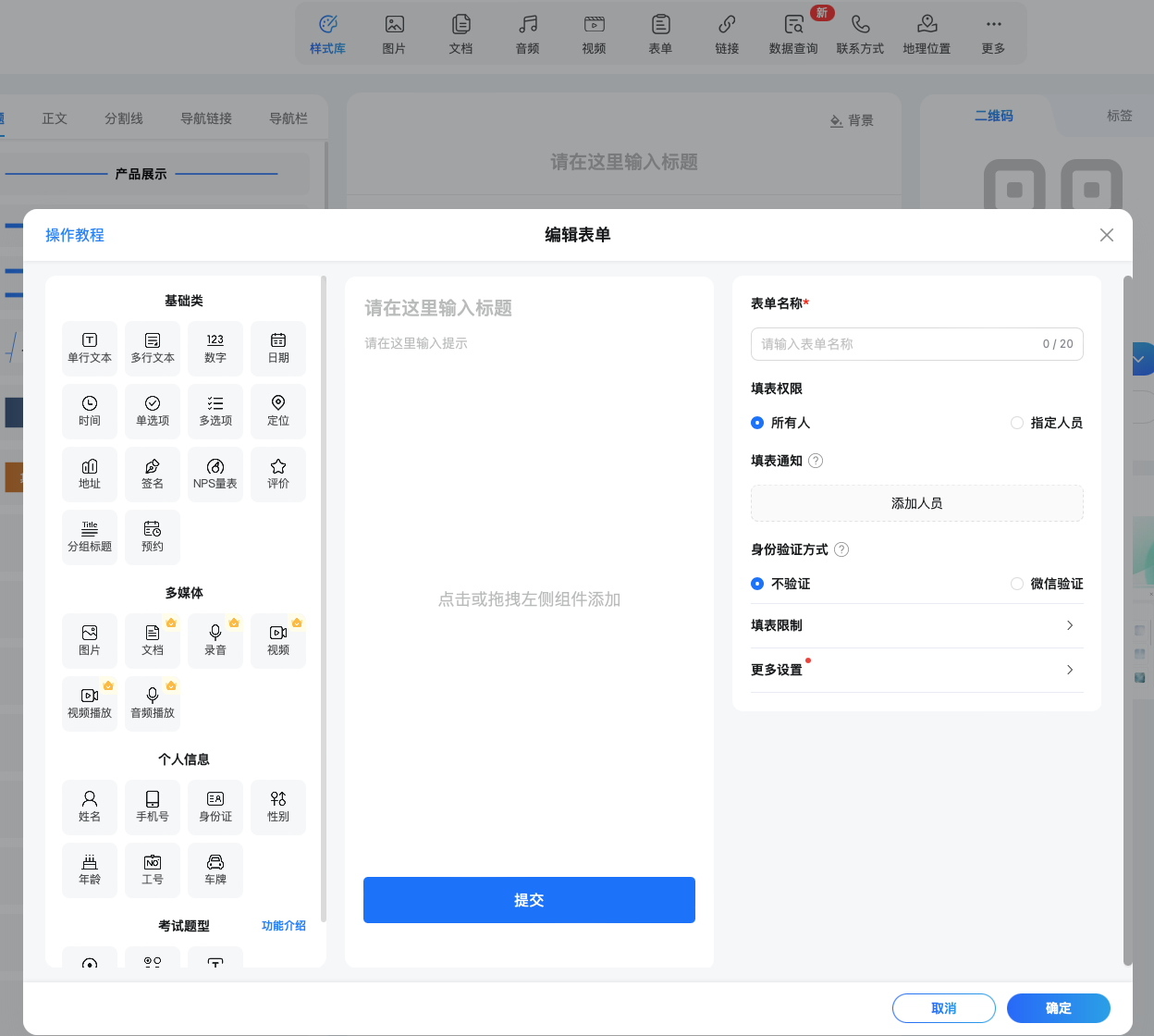Add a 单行文本 single-line text field
Screen dimensions: 1154x1036
coord(90,349)
